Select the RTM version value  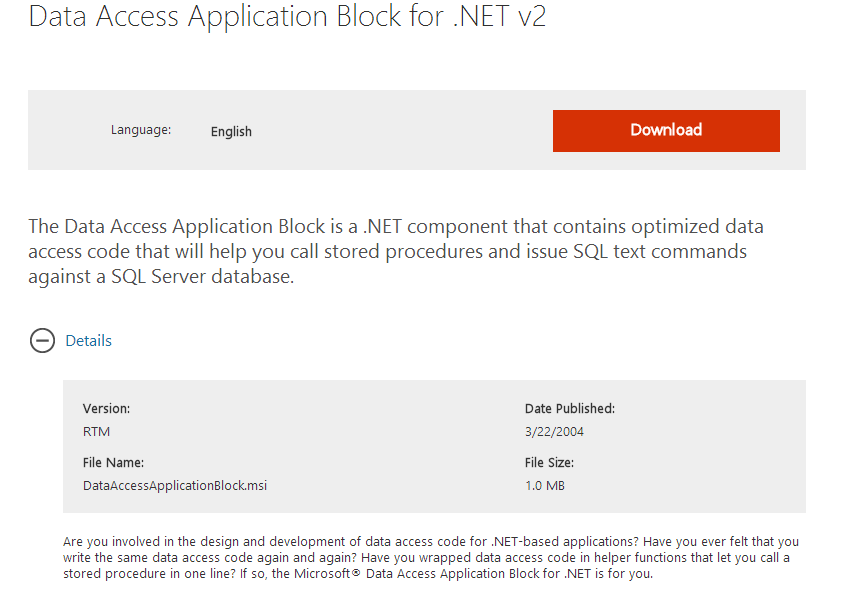tap(97, 432)
